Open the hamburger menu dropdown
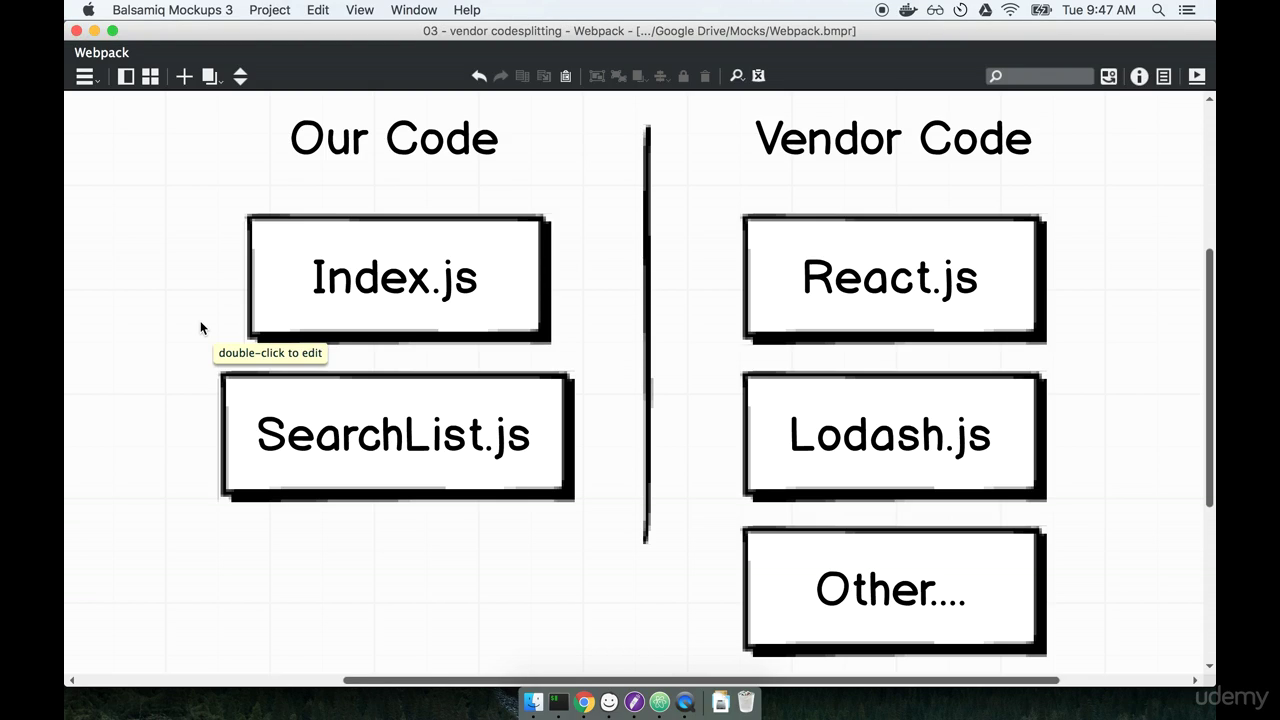Screen dimensions: 1280x720 85,76
